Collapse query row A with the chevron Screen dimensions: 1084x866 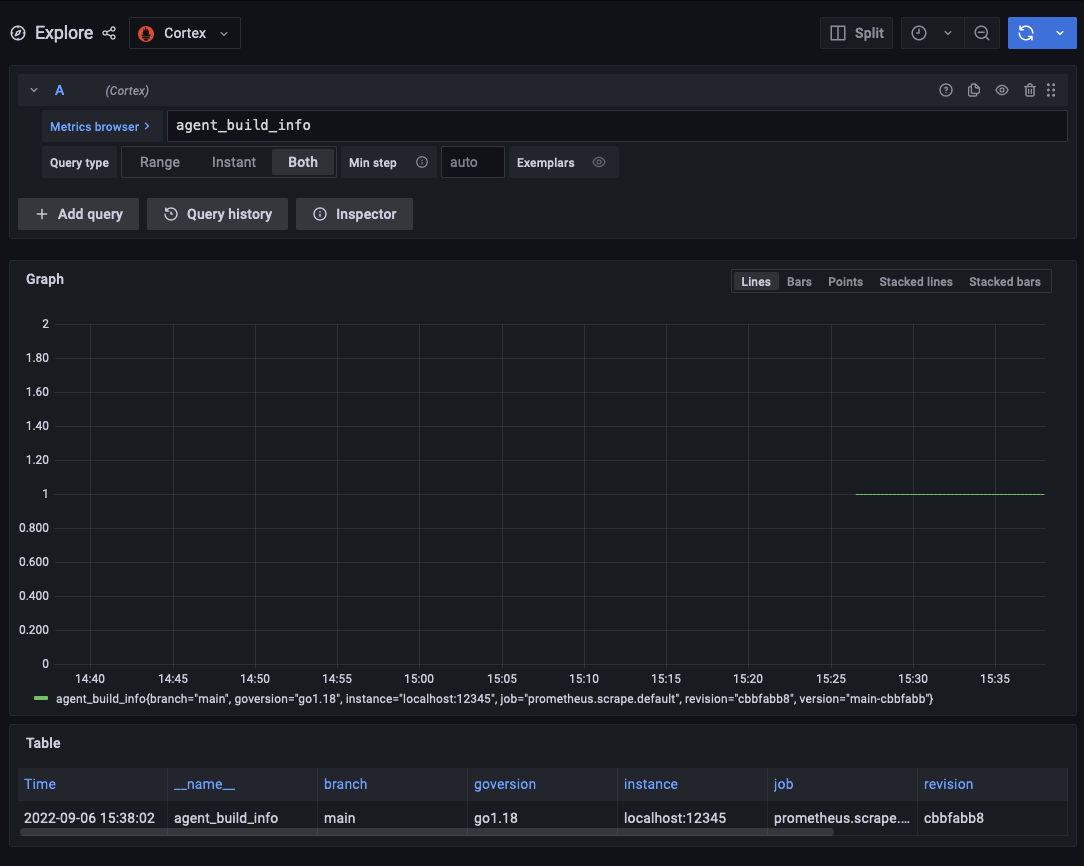[x=33, y=89]
